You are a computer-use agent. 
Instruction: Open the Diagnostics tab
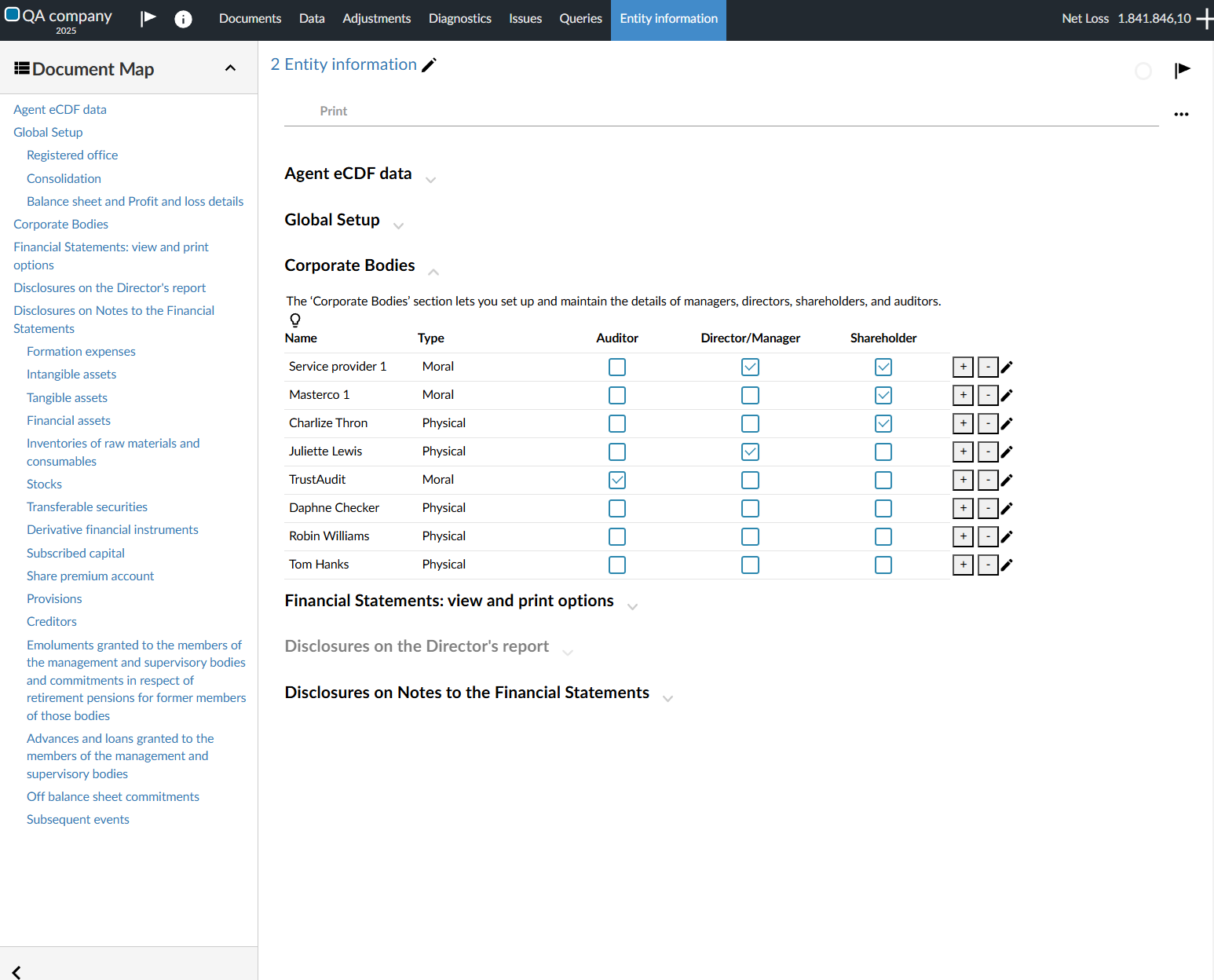[459, 19]
